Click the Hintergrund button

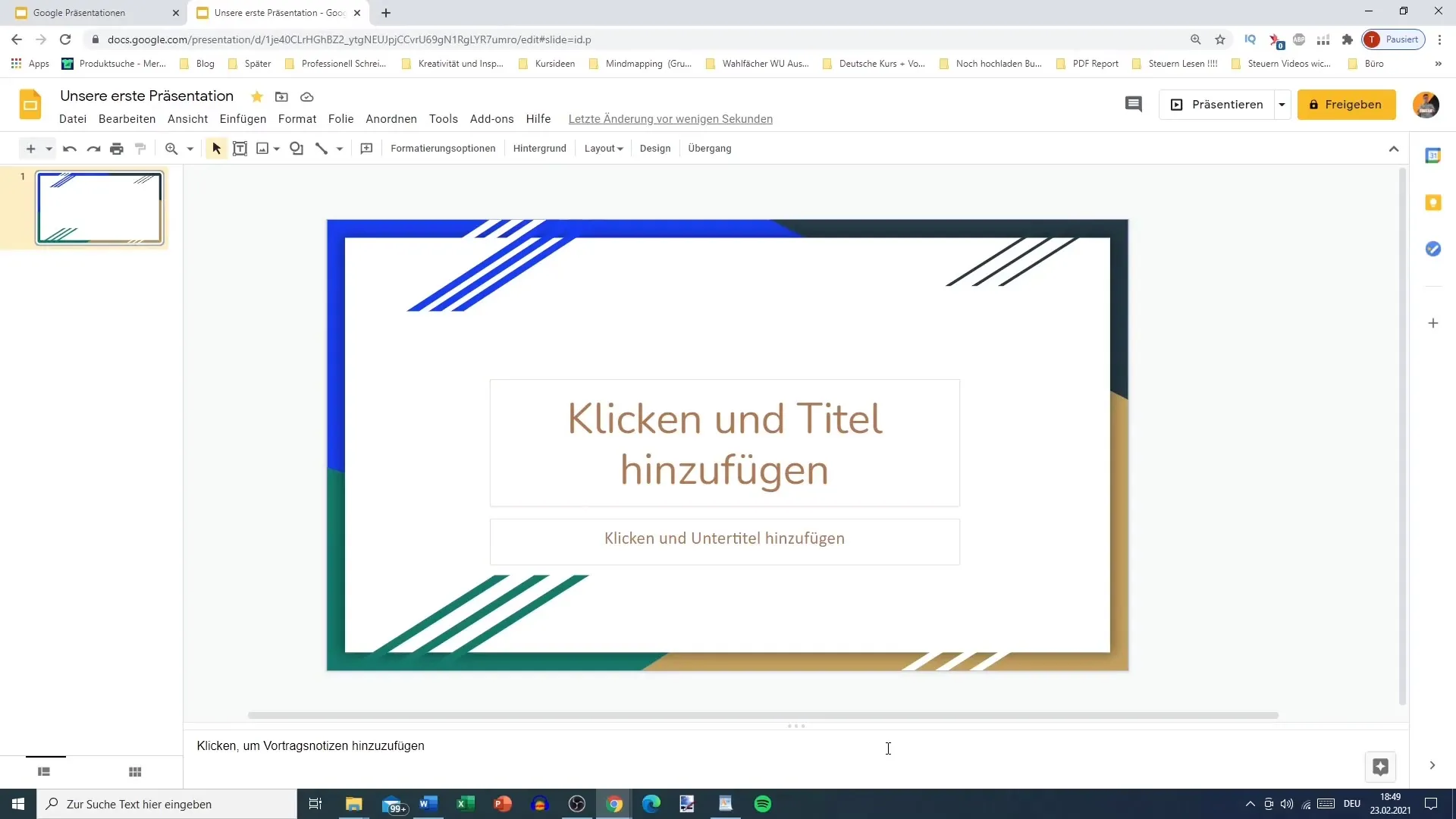[x=539, y=148]
